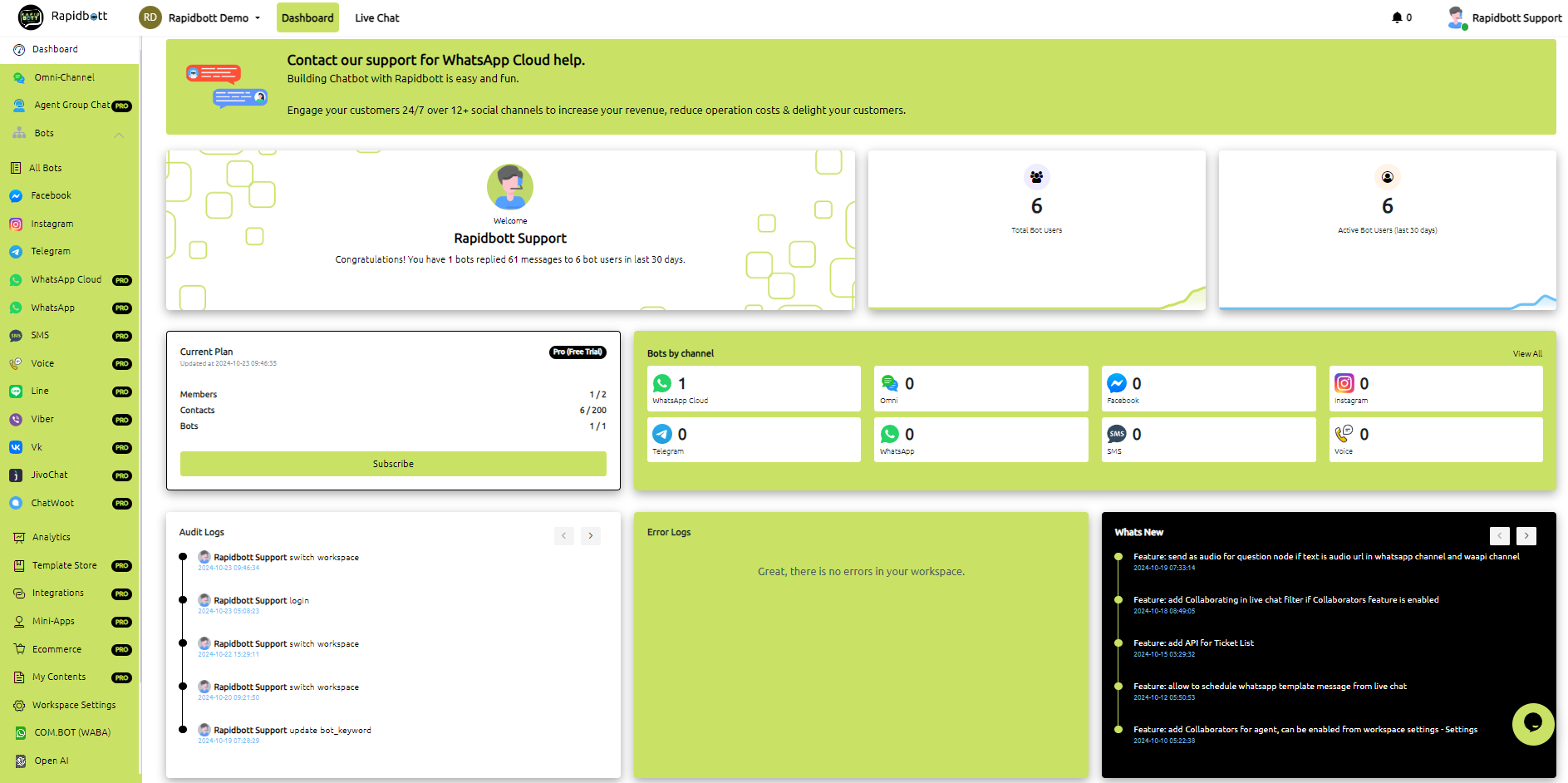Go to next Audit Logs page
Viewport: 1568px width, 783px height.
click(x=591, y=536)
